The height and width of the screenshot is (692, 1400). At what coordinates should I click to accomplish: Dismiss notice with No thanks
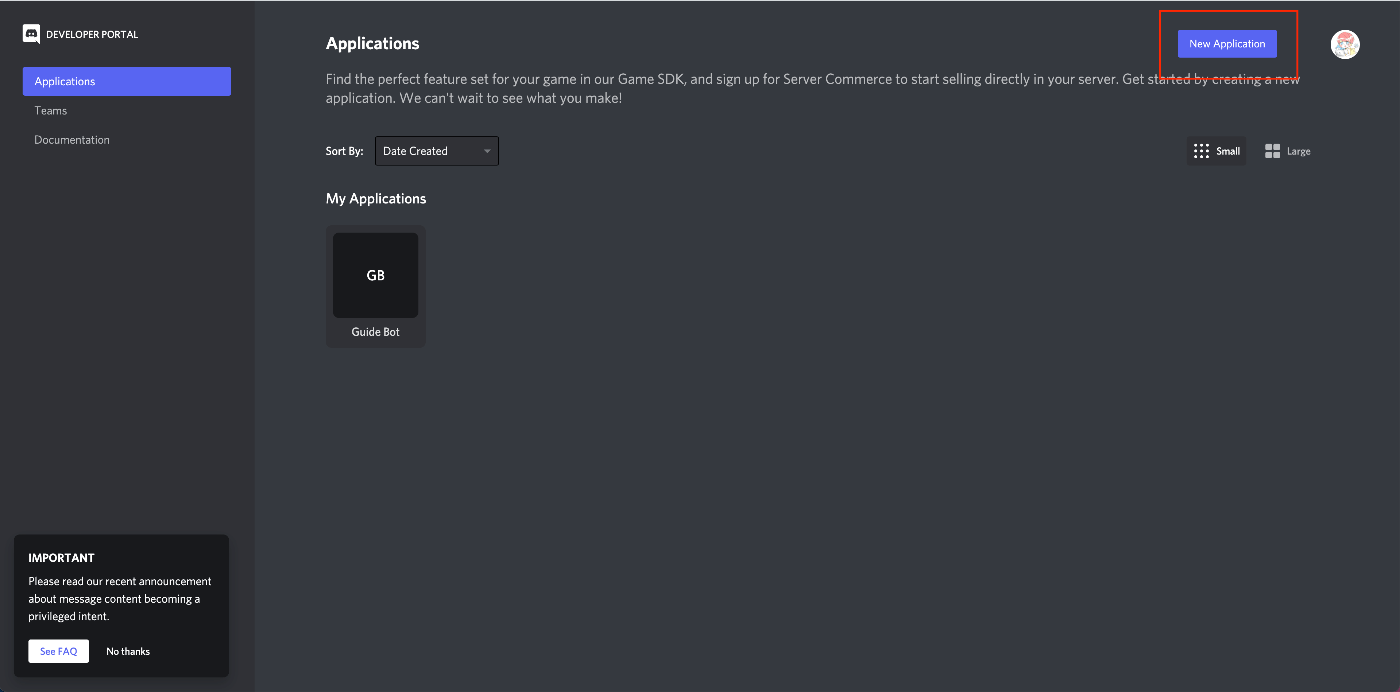click(128, 651)
